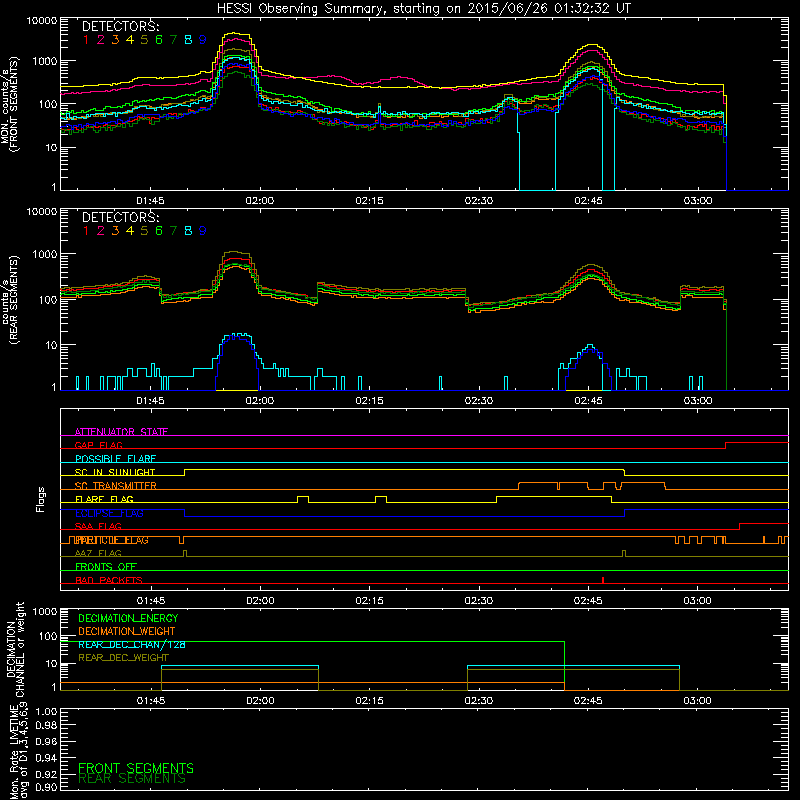Click the ATTENUATOR_STATE flag label
800x800 pixels.
coord(121,432)
